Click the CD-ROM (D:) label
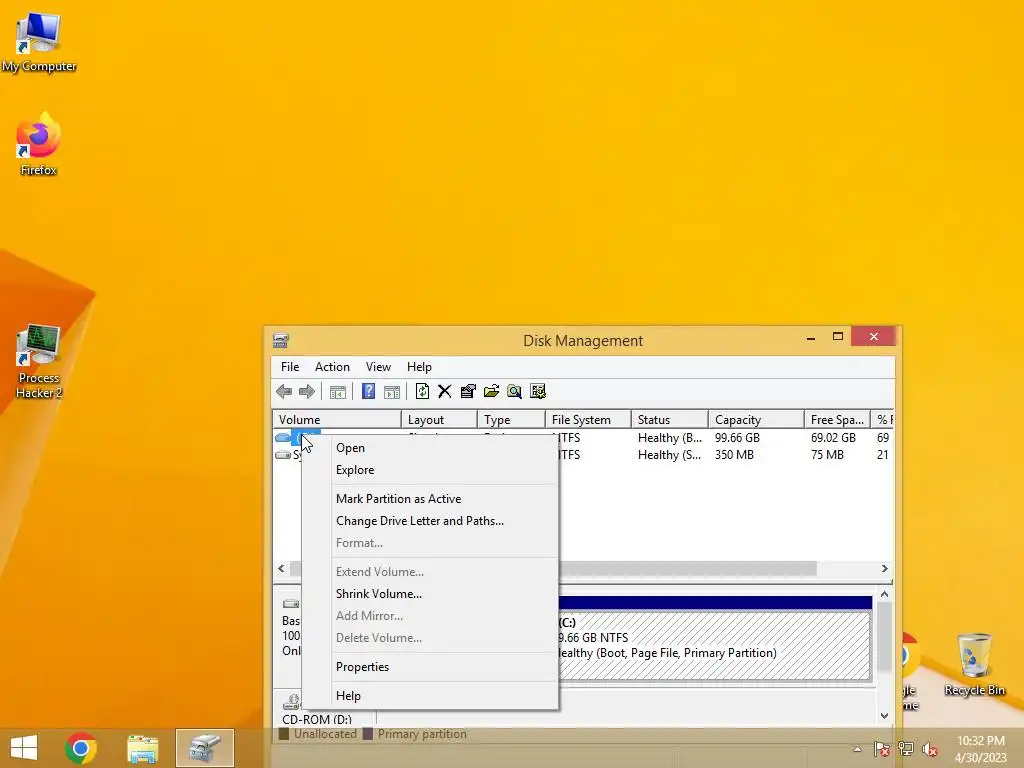Viewport: 1024px width, 768px height. (317, 719)
